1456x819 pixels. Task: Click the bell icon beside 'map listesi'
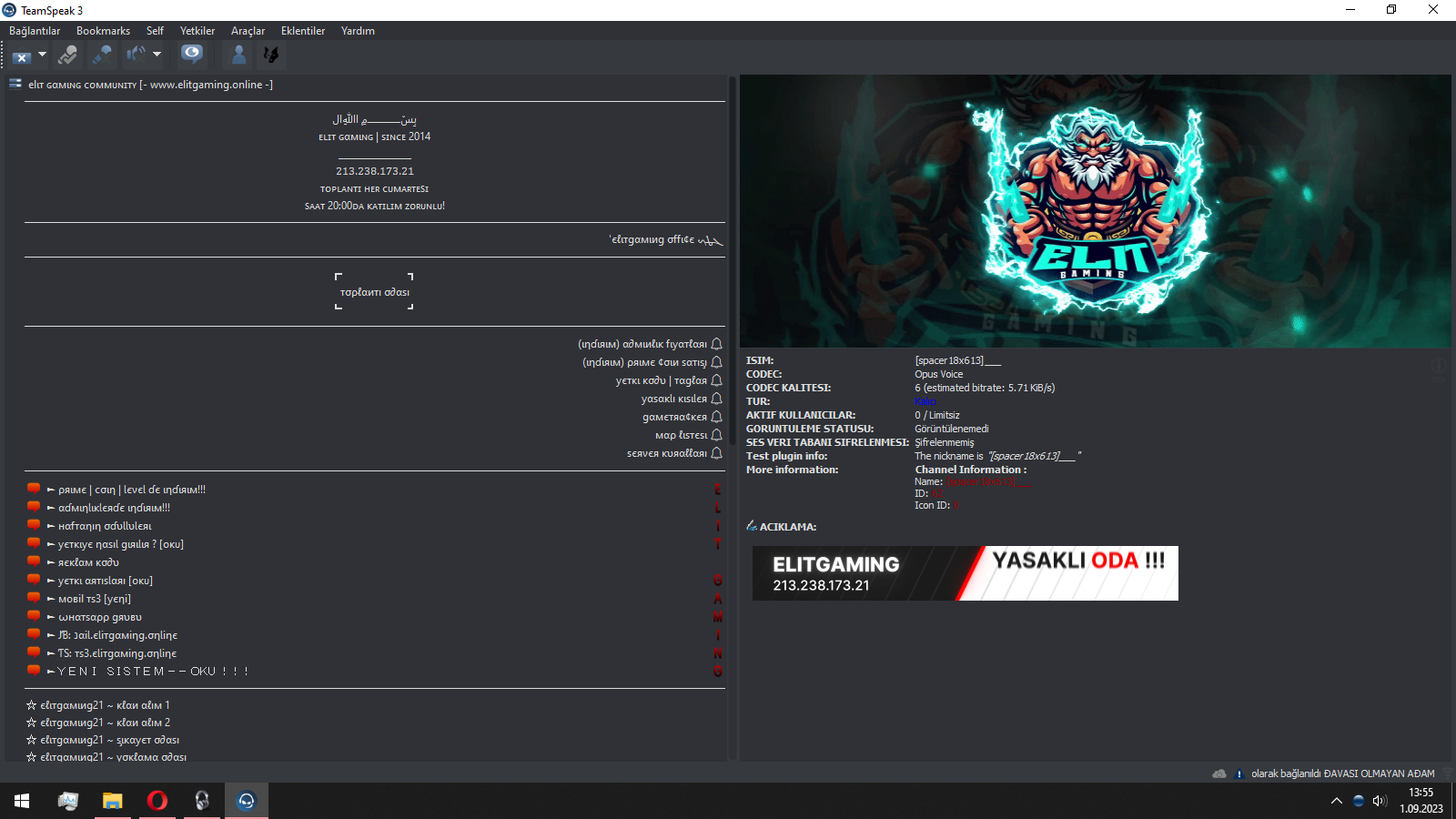click(717, 435)
